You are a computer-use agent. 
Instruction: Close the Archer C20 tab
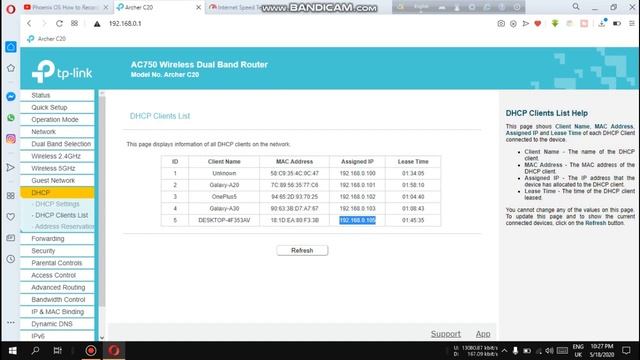[x=198, y=7]
